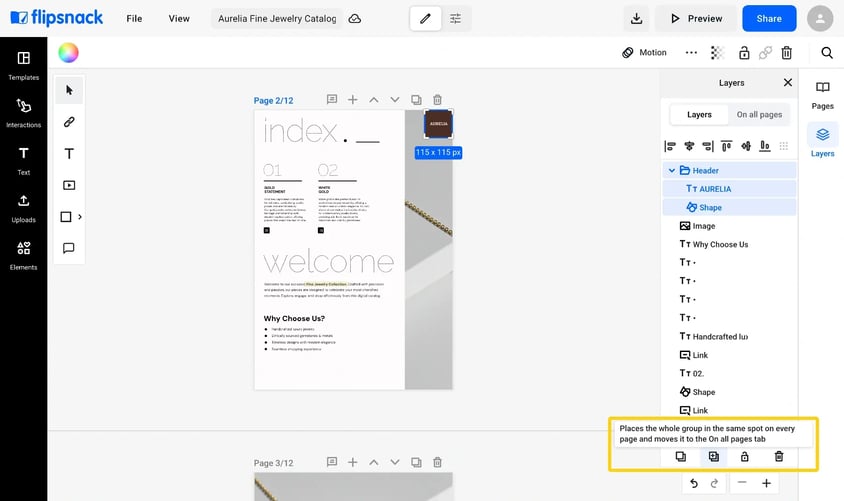Select the rectangle shape tool
The width and height of the screenshot is (844, 501).
tap(66, 217)
